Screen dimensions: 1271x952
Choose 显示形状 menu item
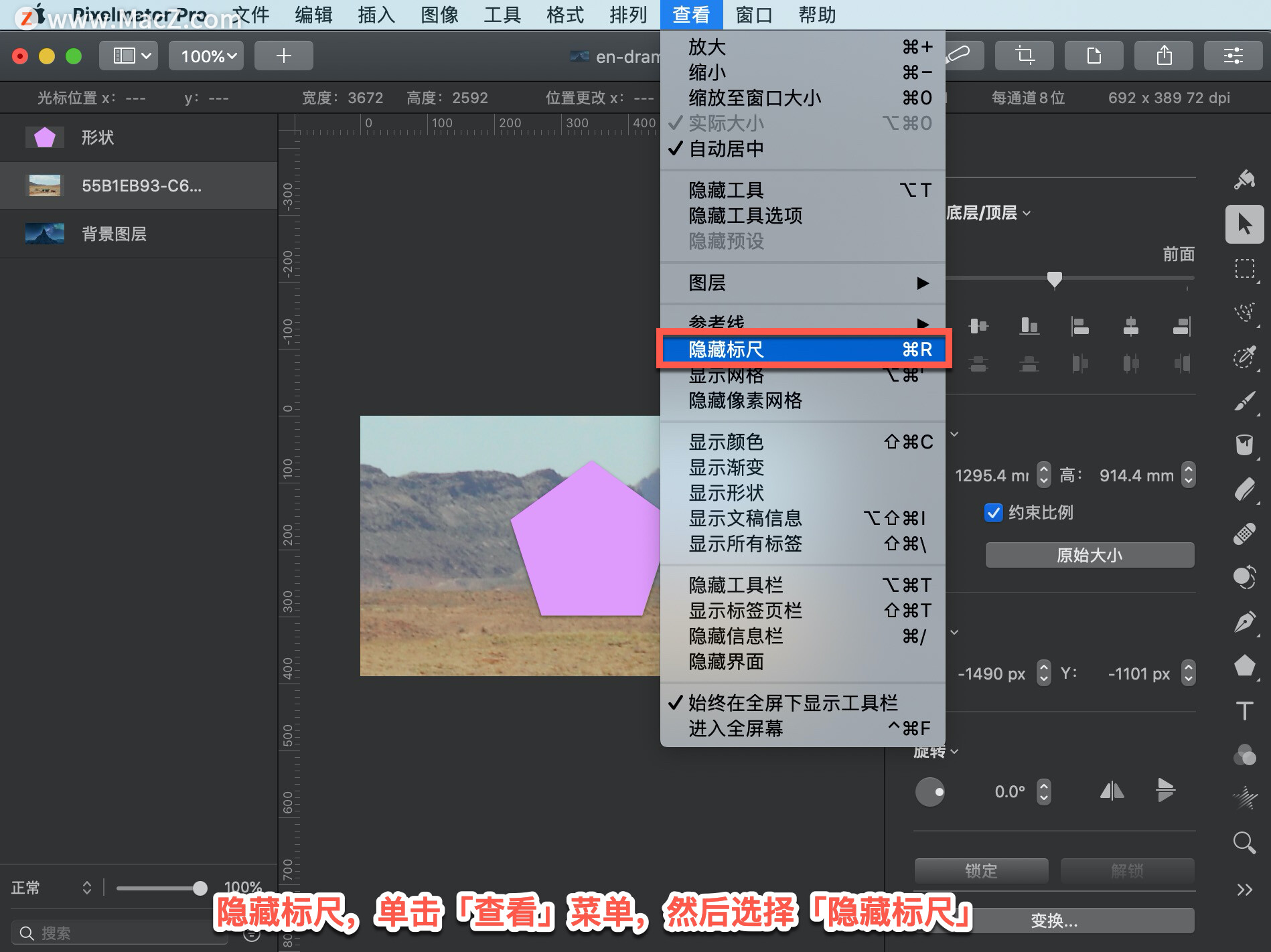coord(802,493)
